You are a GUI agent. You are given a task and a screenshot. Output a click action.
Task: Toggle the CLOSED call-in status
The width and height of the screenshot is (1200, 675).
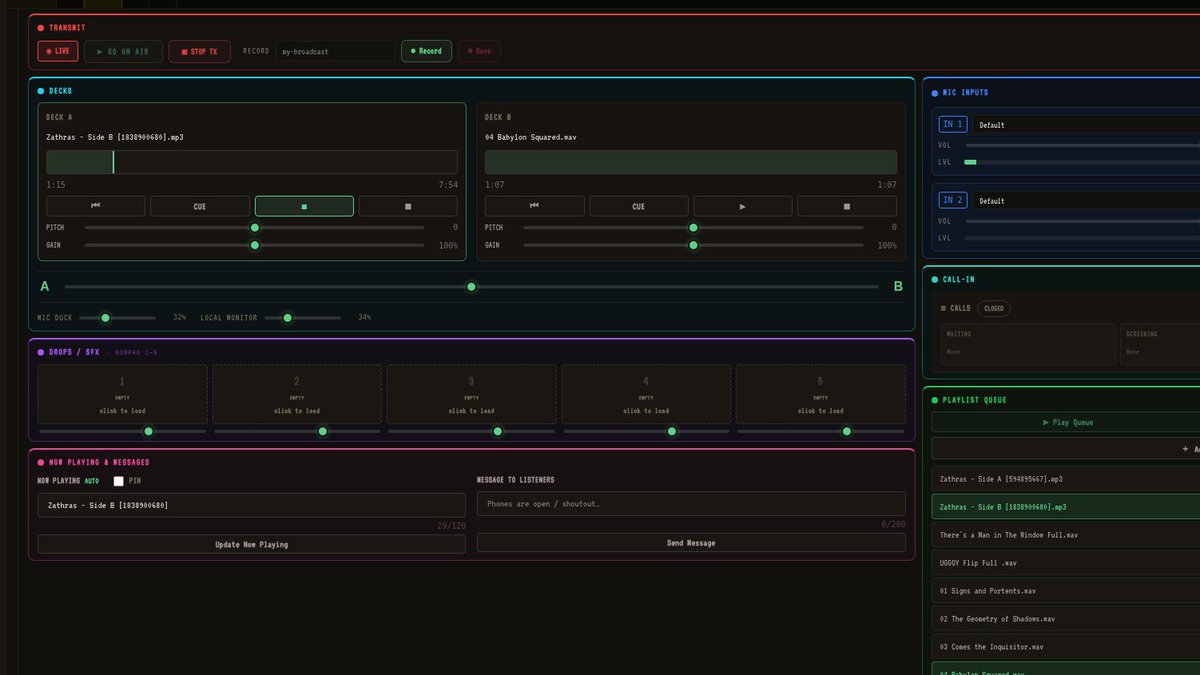[994, 308]
